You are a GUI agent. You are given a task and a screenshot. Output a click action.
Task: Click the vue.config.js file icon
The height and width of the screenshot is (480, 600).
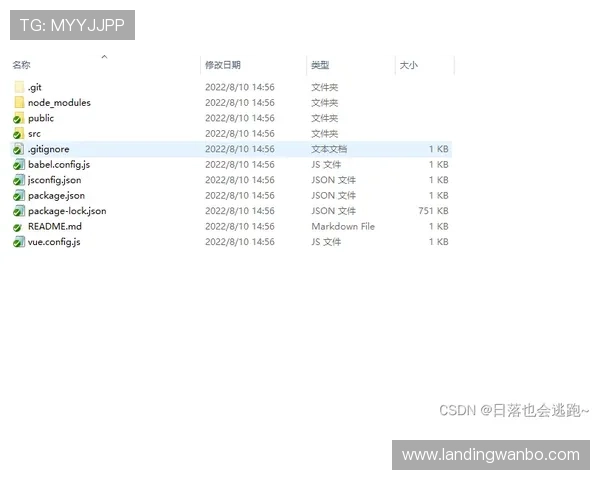tap(18, 242)
